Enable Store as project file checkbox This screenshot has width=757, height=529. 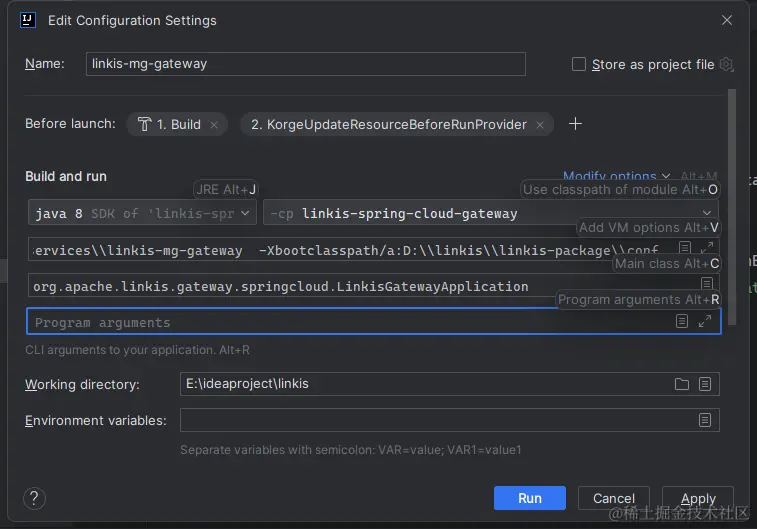579,64
